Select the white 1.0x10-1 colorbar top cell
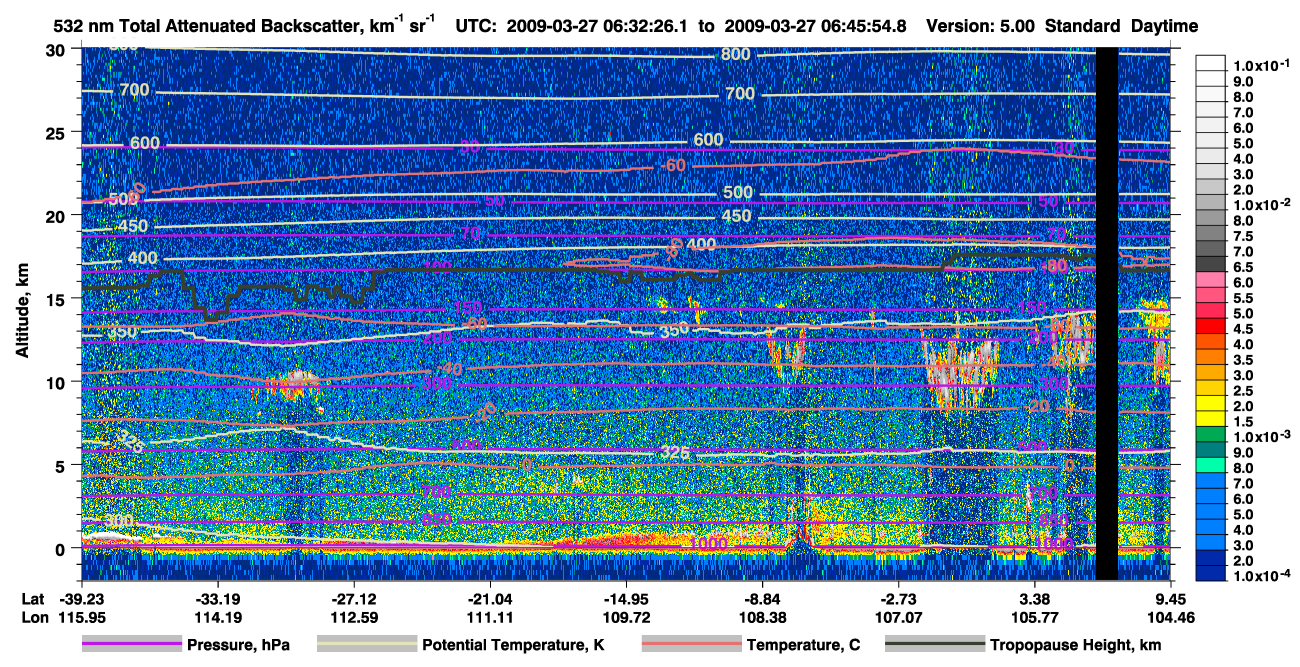 1210,63
